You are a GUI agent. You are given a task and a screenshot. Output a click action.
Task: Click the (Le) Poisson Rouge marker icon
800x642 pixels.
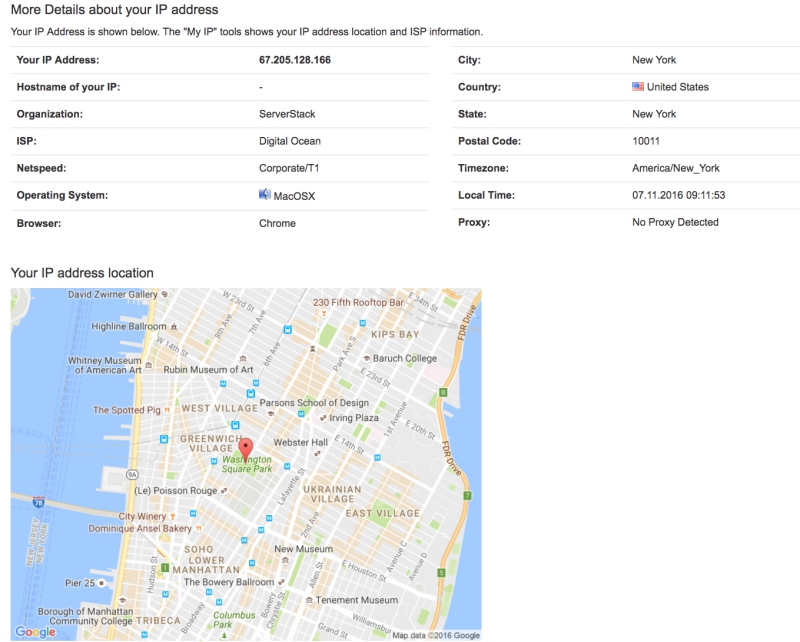click(x=223, y=490)
